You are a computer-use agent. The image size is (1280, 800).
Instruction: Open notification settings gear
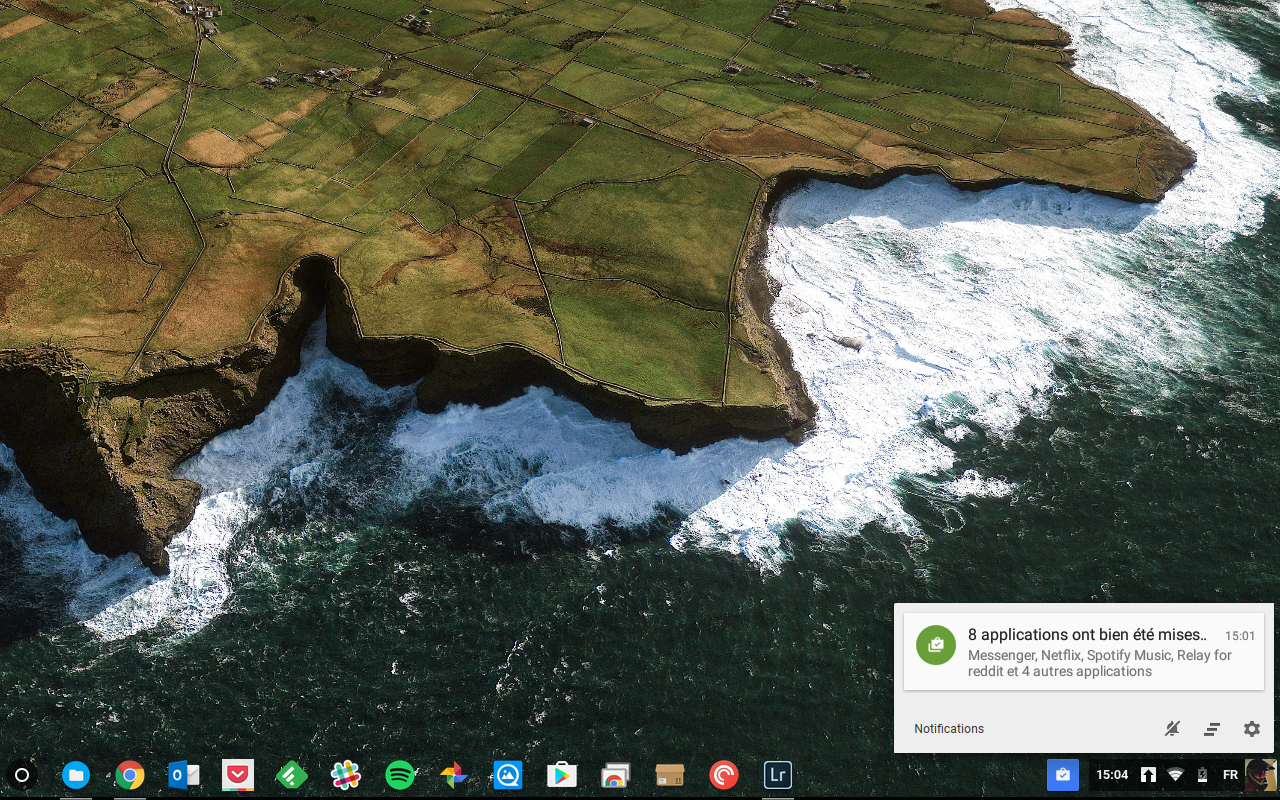pos(1252,729)
